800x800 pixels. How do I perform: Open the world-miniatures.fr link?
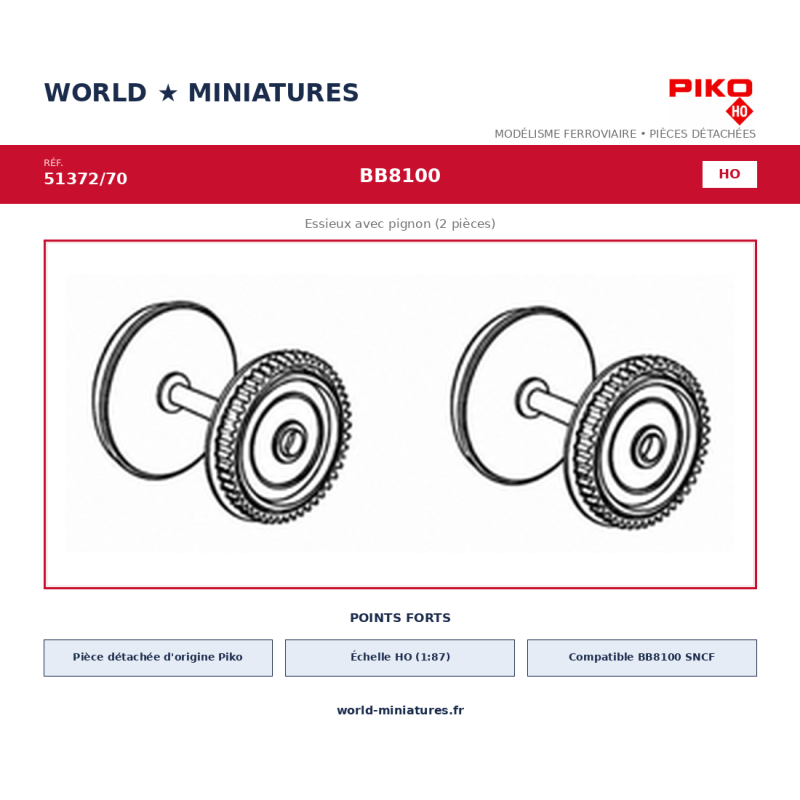400,710
